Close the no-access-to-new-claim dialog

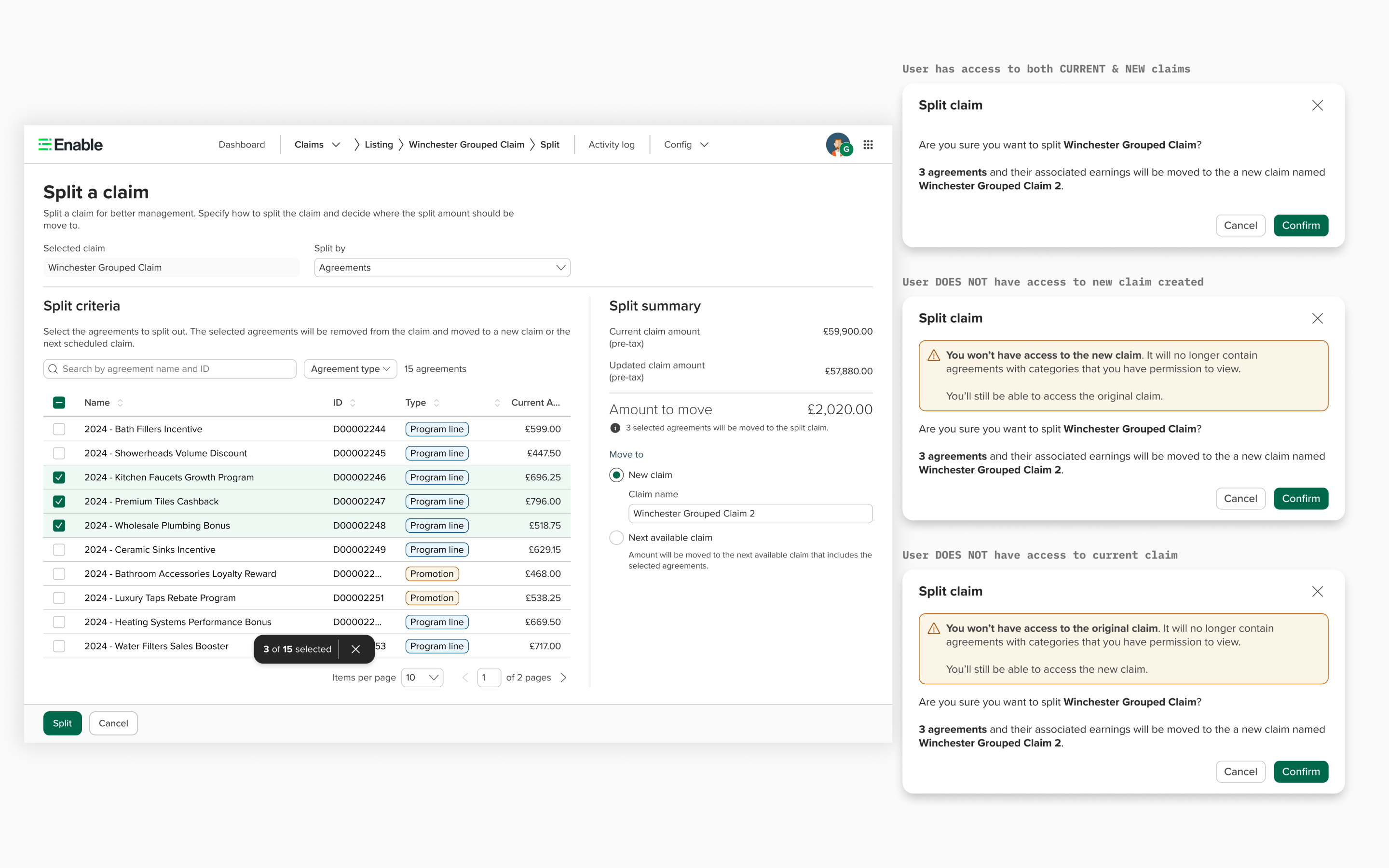(1317, 318)
